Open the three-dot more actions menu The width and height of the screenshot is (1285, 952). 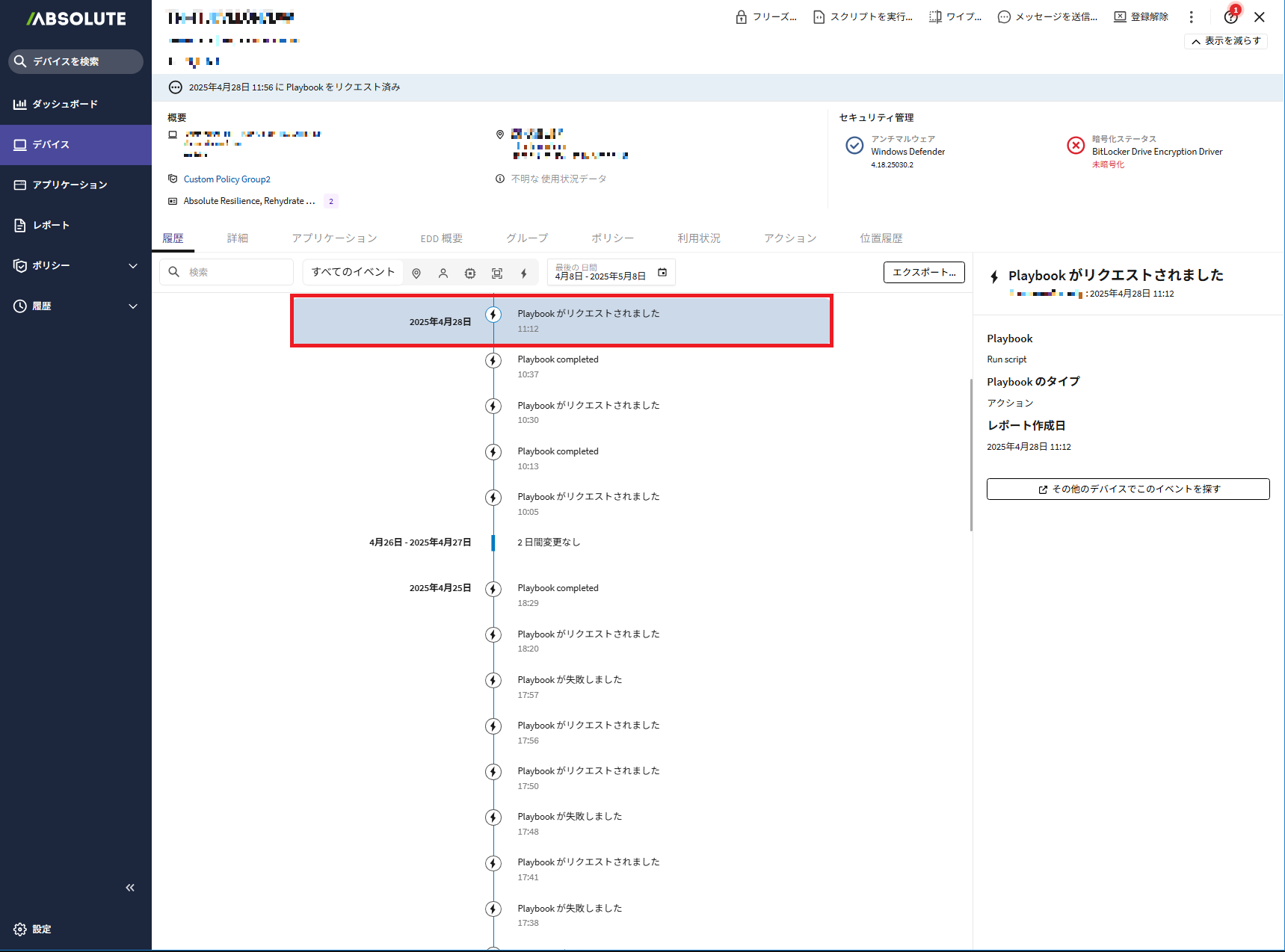click(x=1192, y=17)
